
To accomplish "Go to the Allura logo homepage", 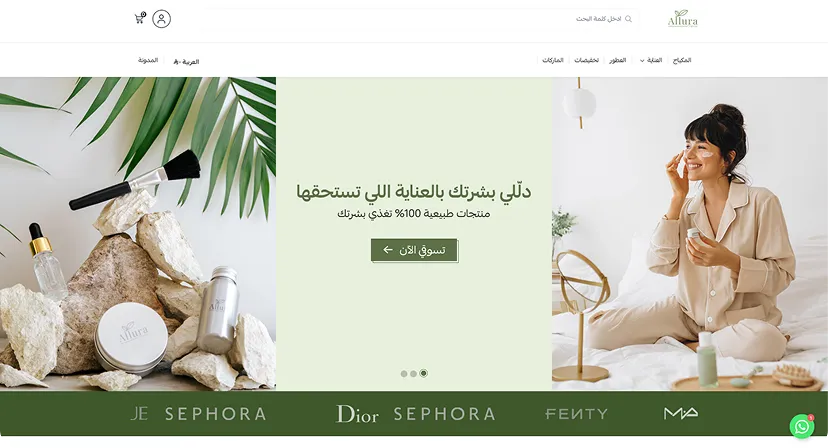I will (x=682, y=19).
